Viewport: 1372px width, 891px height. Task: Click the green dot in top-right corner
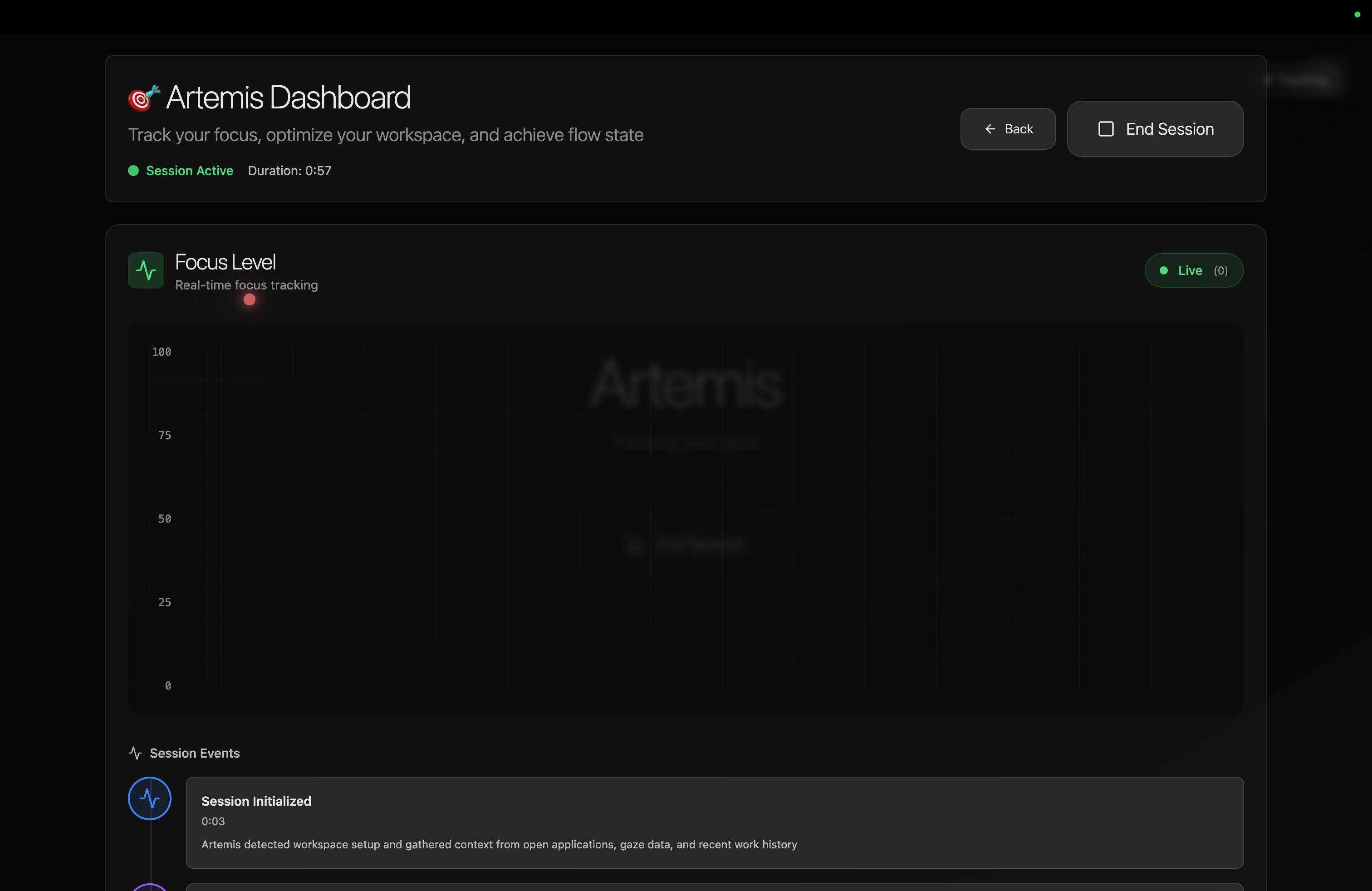[x=1357, y=15]
